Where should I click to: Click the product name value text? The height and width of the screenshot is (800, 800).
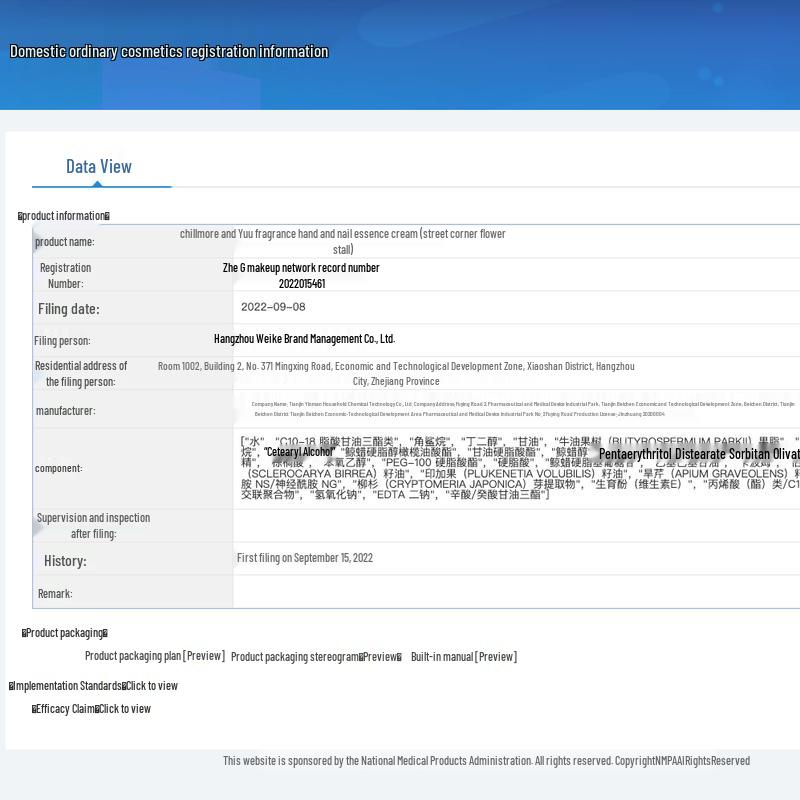pyautogui.click(x=343, y=241)
